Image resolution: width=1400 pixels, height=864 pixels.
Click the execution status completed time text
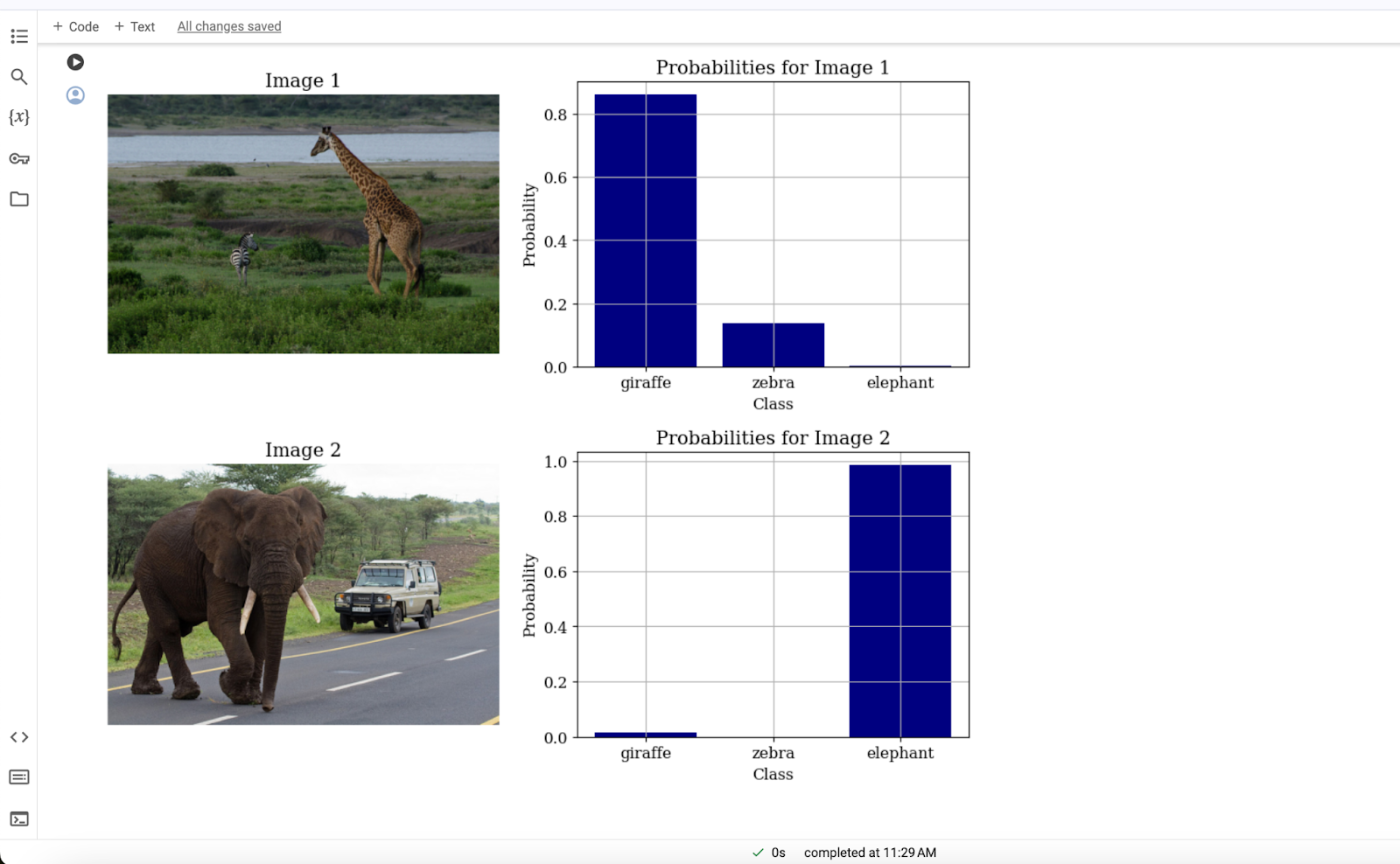click(x=869, y=853)
